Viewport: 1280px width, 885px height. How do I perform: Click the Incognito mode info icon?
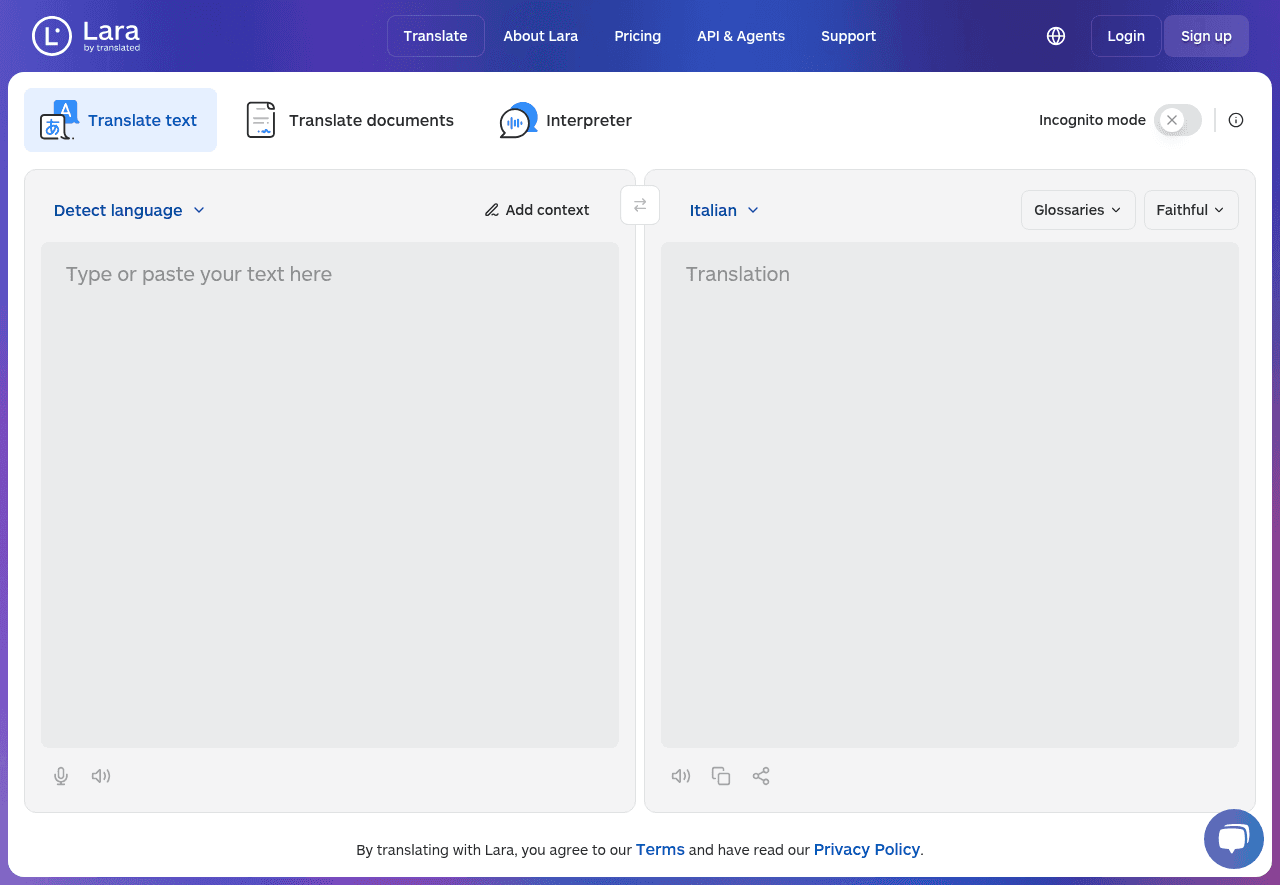click(1236, 120)
